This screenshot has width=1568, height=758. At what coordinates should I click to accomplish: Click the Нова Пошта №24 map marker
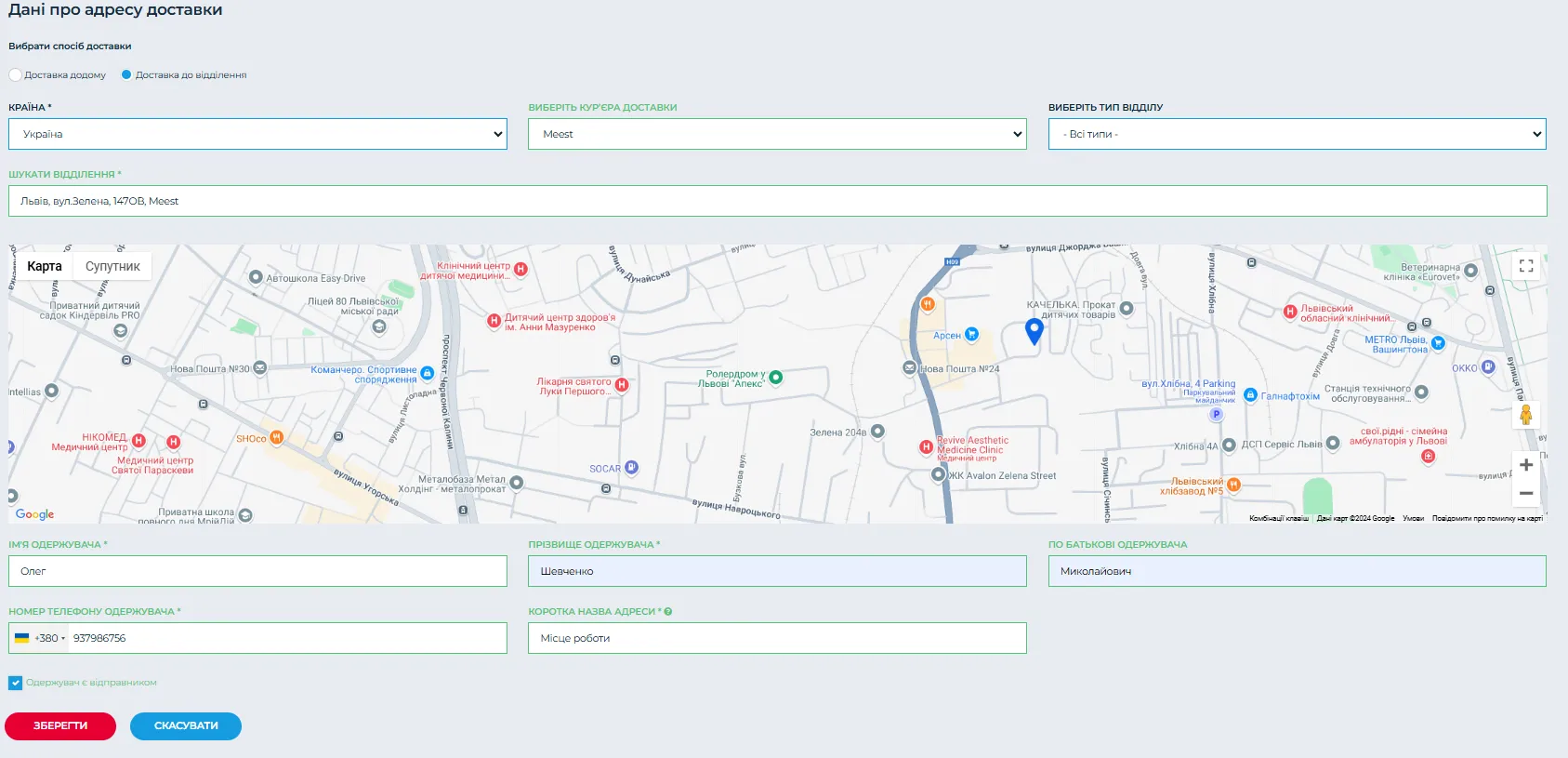909,368
